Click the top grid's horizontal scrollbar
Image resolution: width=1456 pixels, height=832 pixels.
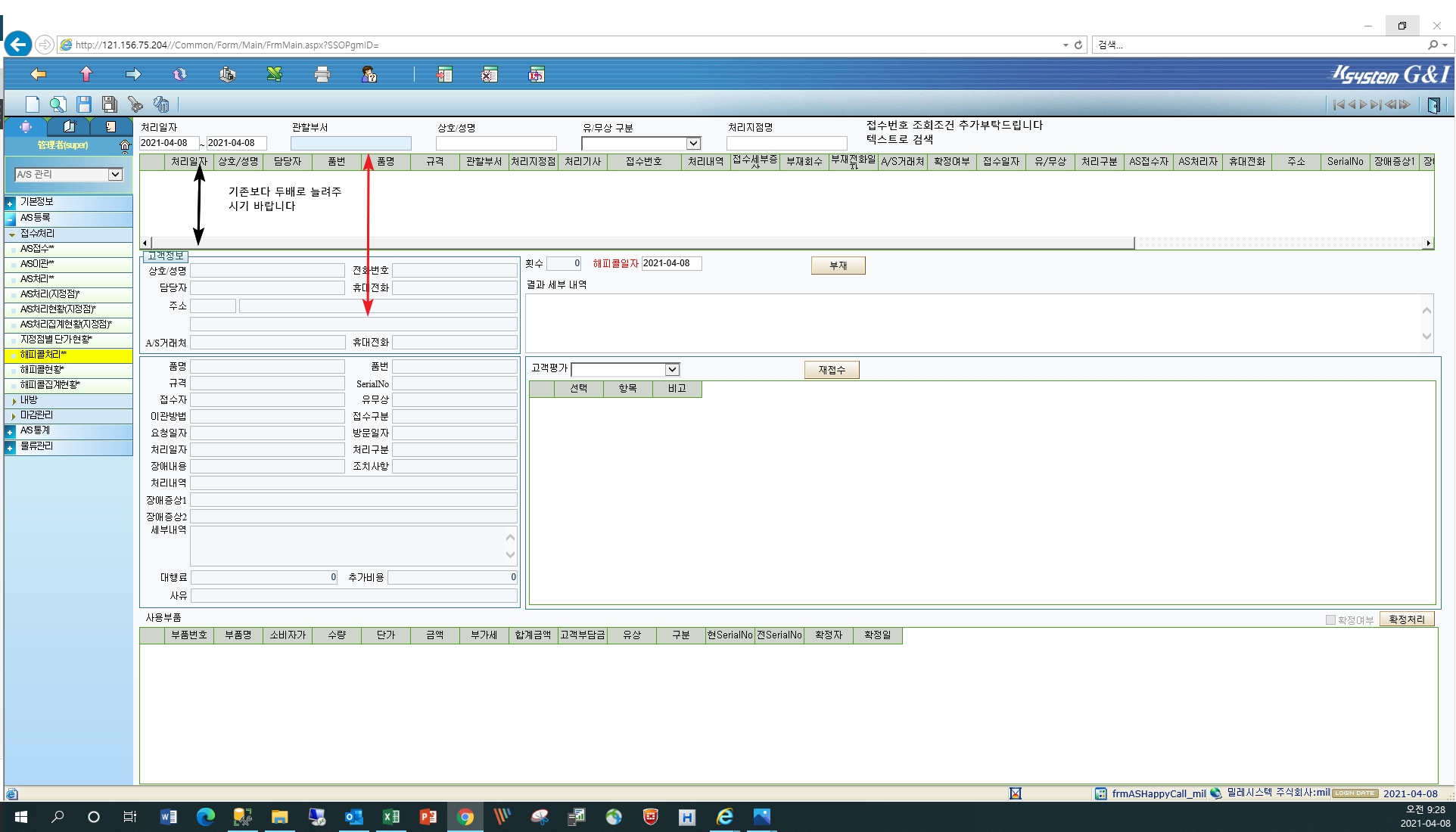pos(642,243)
